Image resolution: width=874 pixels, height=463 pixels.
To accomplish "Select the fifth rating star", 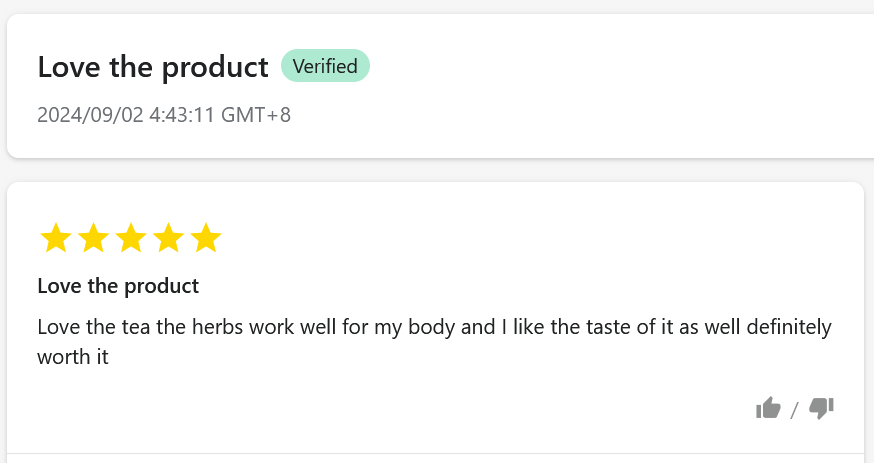I will coord(205,239).
